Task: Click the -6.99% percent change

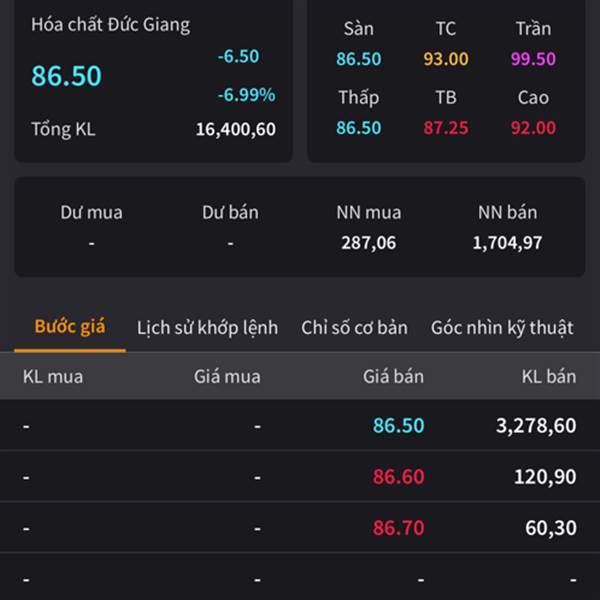Action: click(x=246, y=95)
